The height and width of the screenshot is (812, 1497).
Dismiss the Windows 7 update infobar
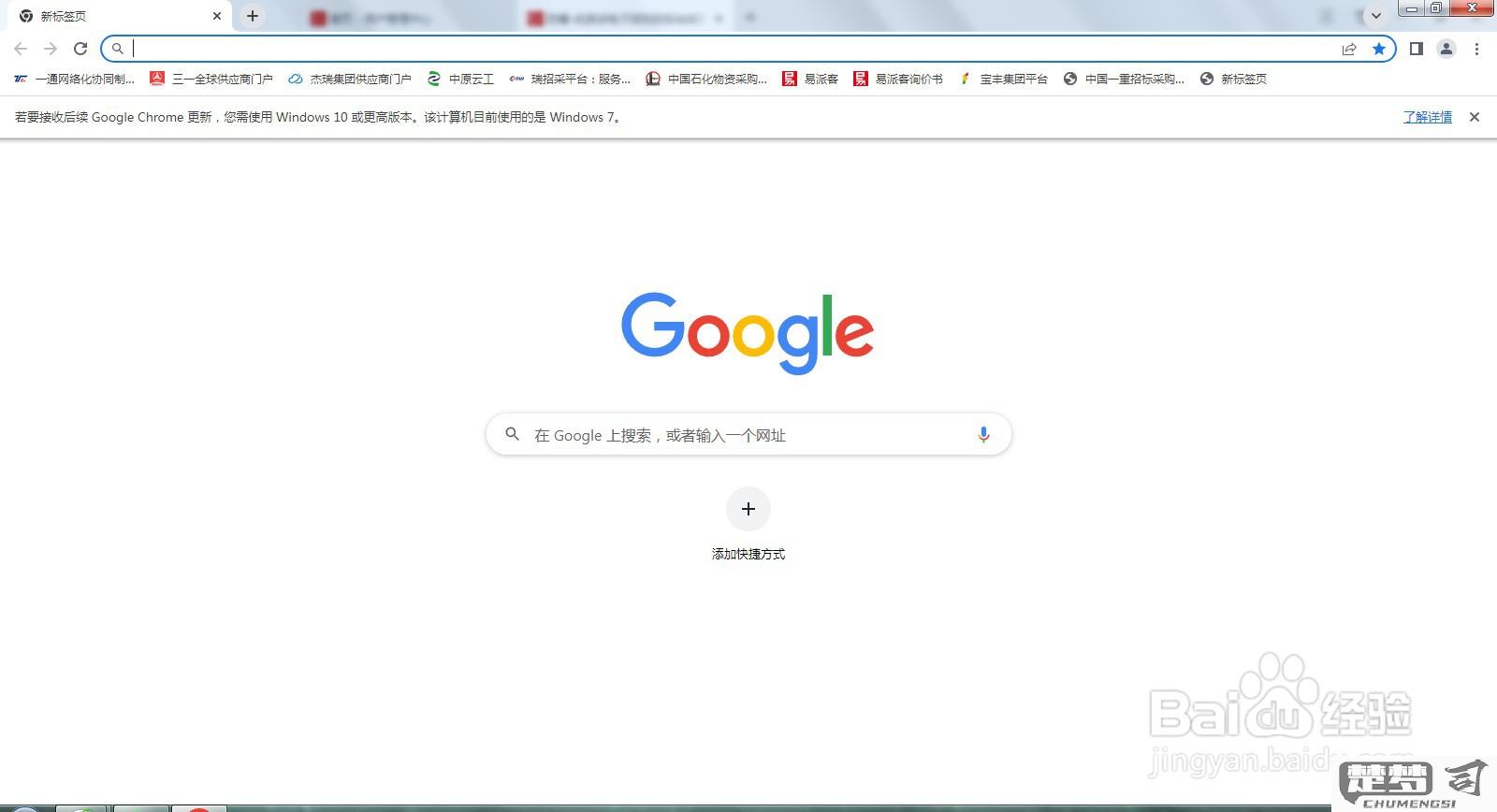click(x=1475, y=117)
